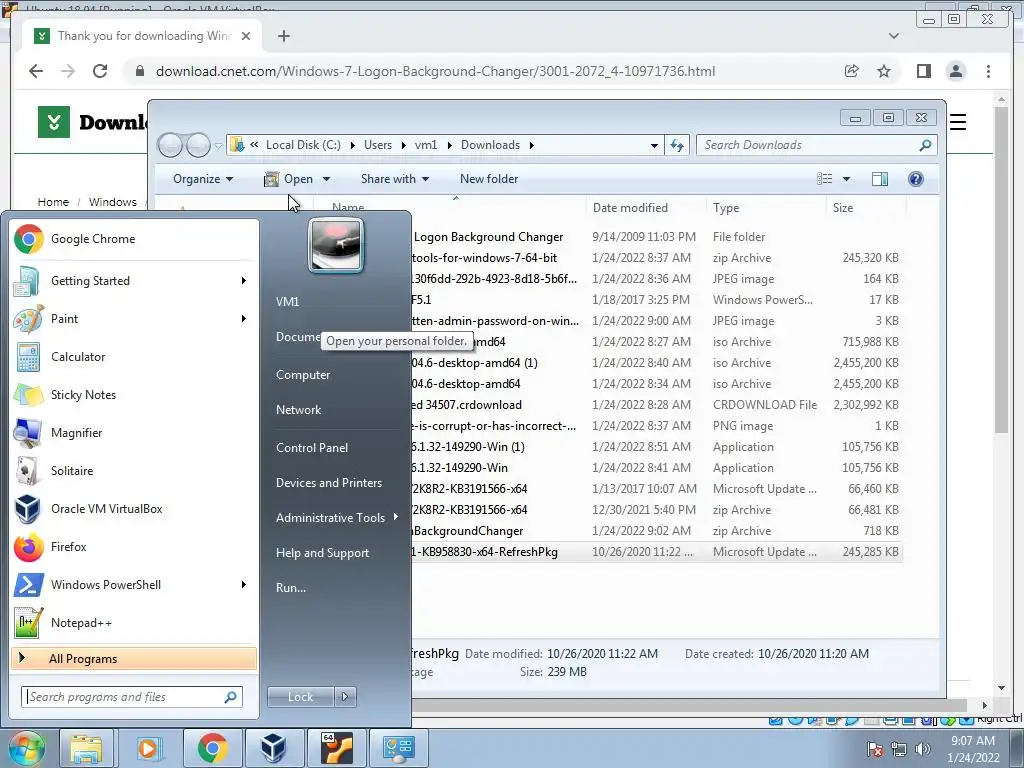Focus the Search programs and files box

tap(132, 697)
